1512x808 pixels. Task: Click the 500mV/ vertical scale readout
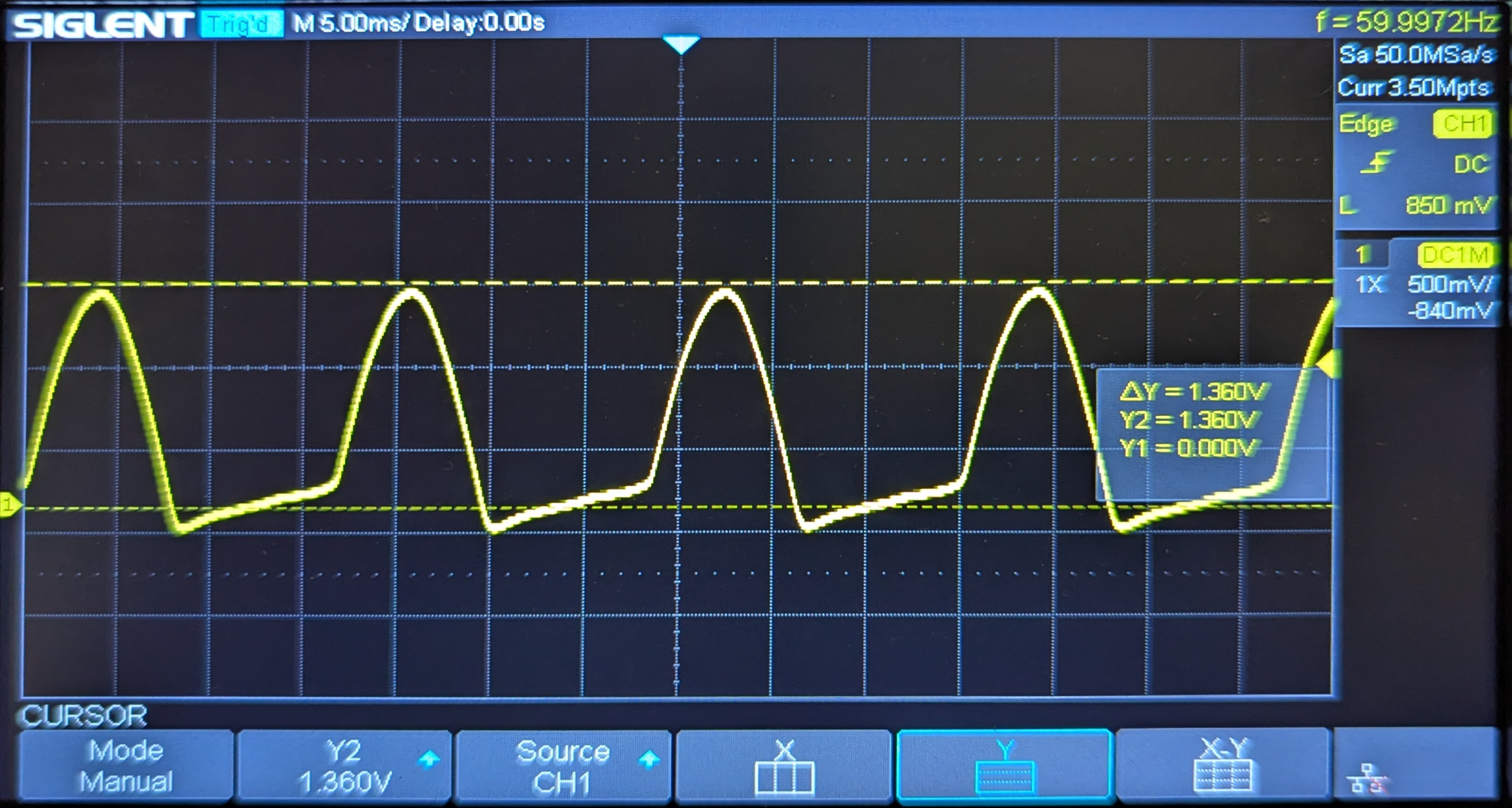click(x=1449, y=285)
